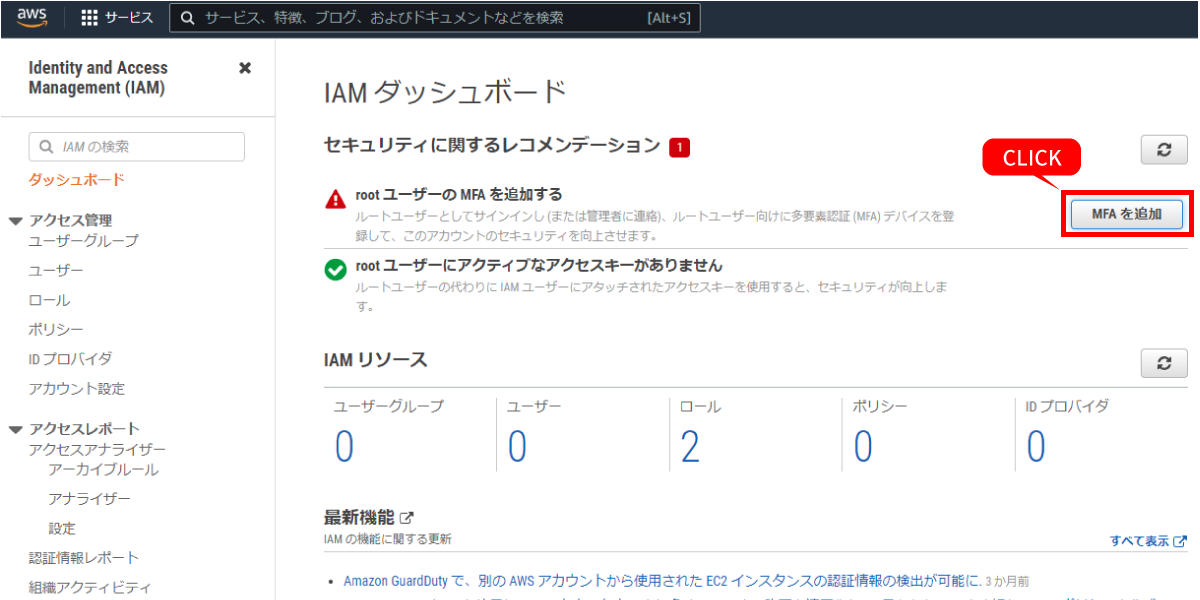Open 設定 under access analyzer
Screen dimensions: 1200x600
pos(62,528)
